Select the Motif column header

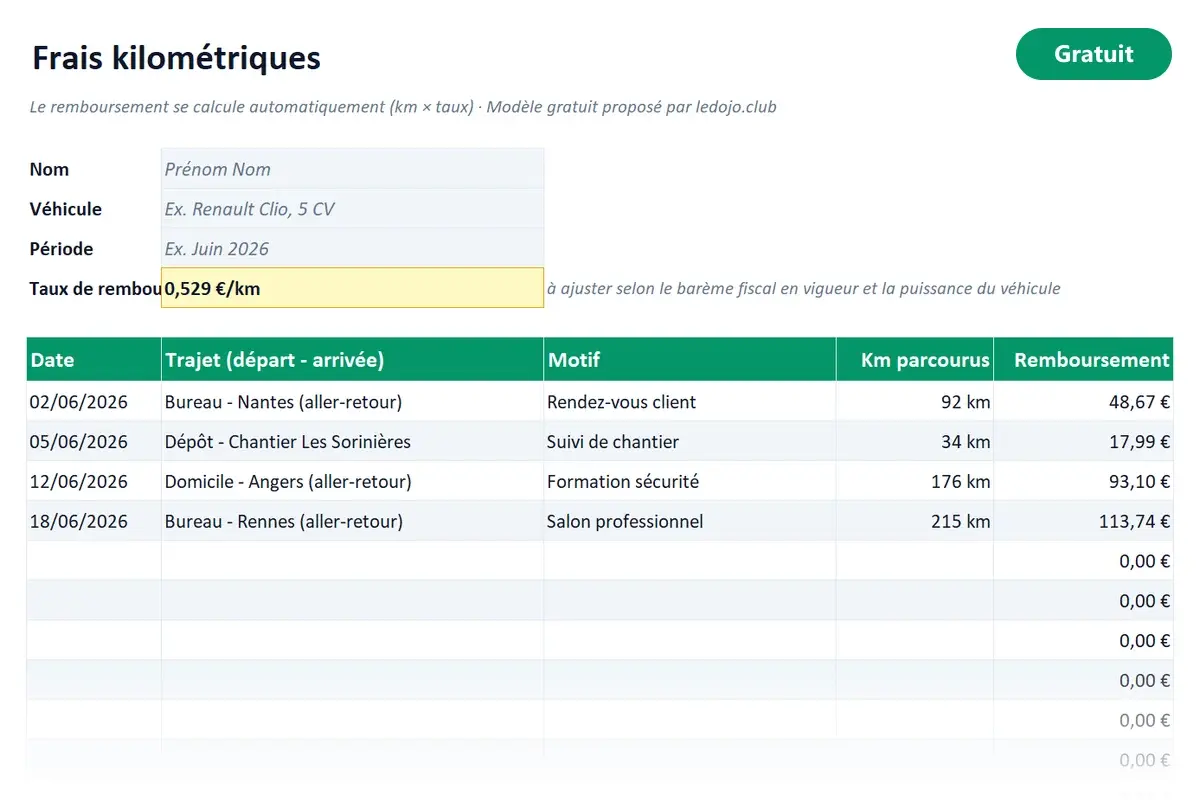[690, 360]
